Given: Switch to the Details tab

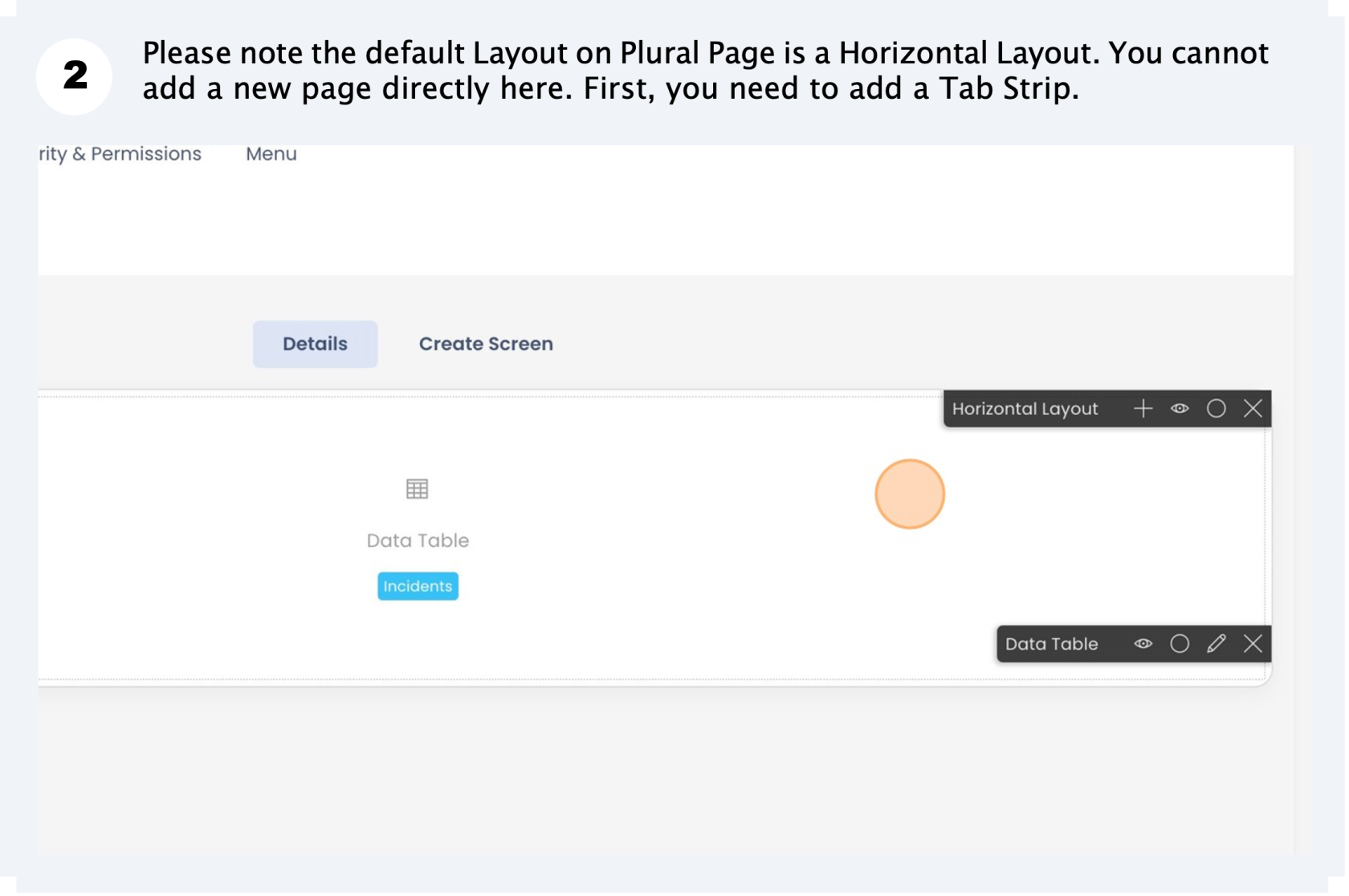Looking at the screenshot, I should [x=315, y=344].
